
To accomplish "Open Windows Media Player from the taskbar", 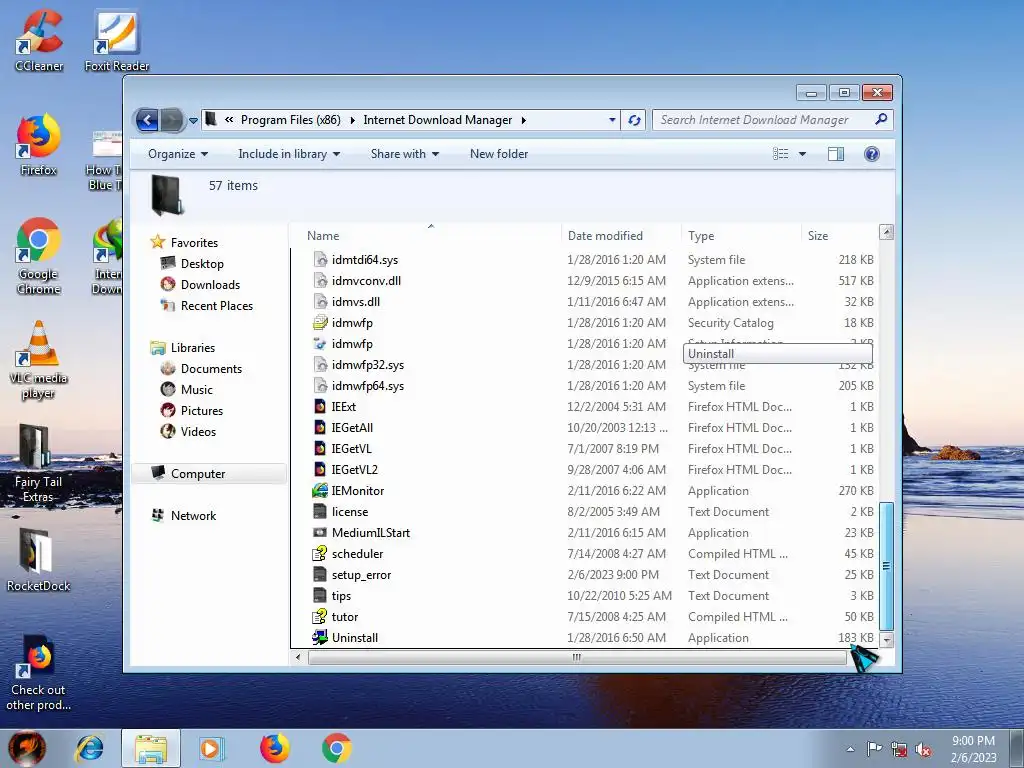I will [211, 748].
